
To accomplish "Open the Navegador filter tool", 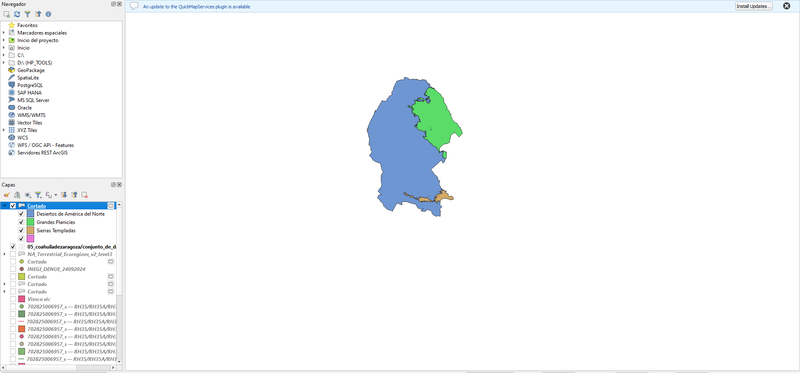I will point(28,14).
